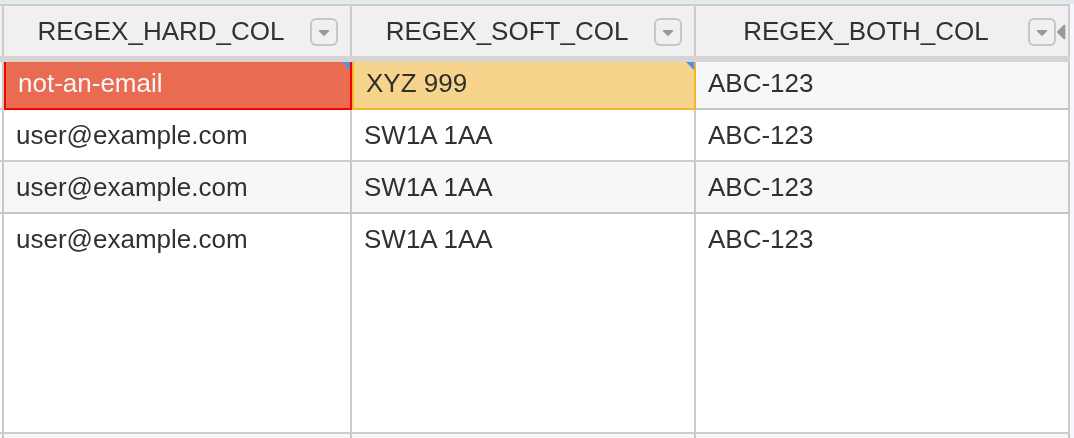This screenshot has width=1074, height=438.
Task: Select user@example.com in the fourth row
Action: pos(177,323)
